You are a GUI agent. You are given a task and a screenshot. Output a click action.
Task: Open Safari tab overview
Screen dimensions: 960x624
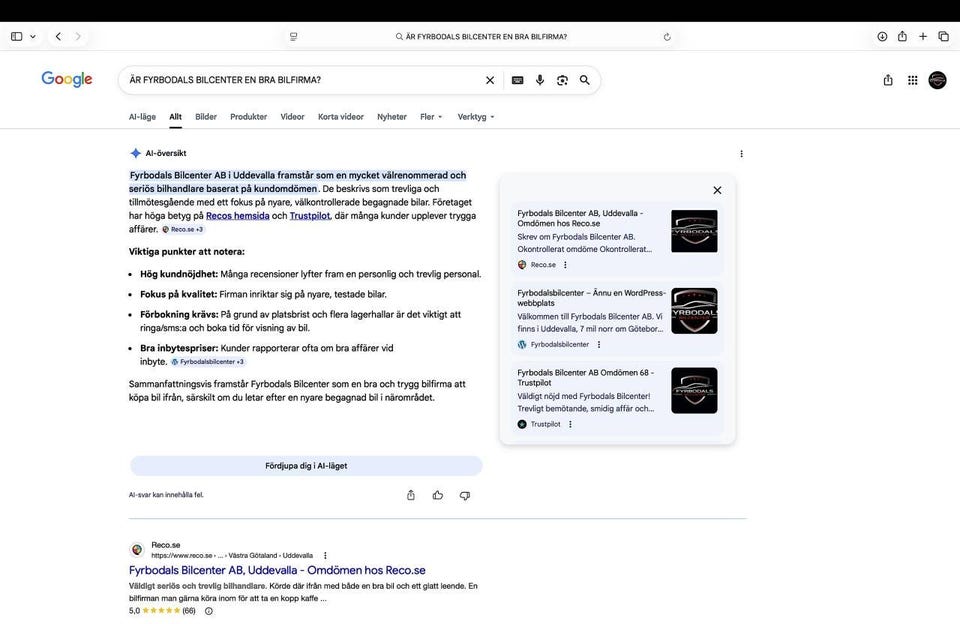(x=943, y=37)
